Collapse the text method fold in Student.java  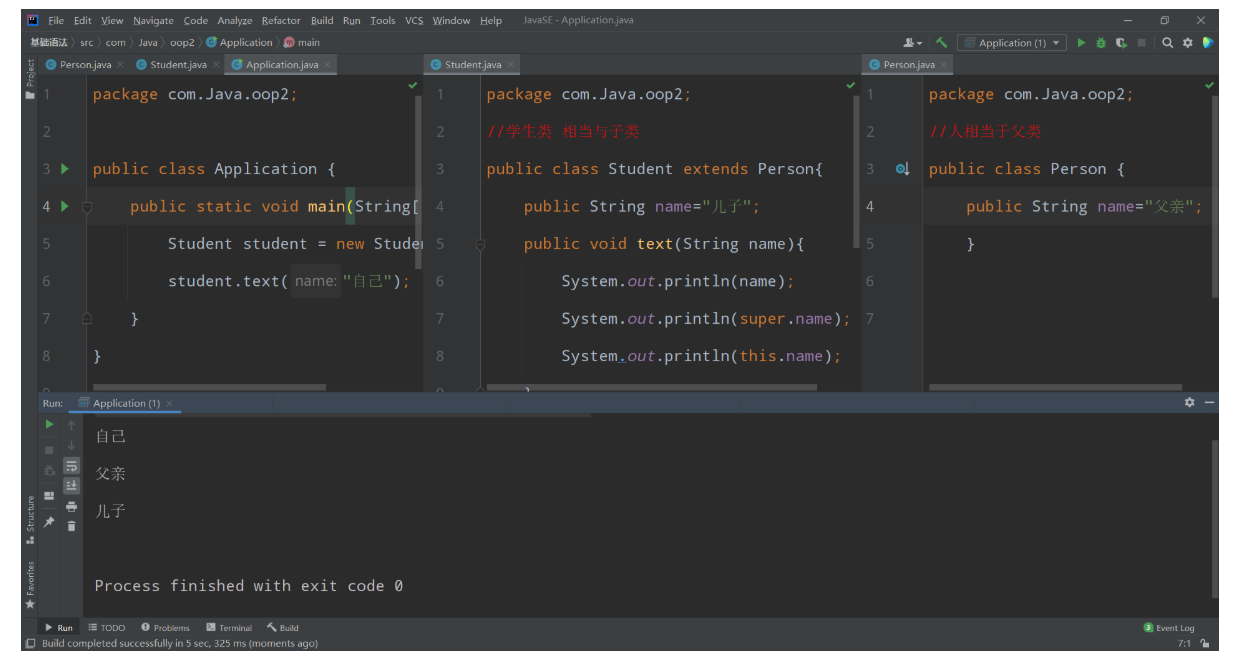481,244
